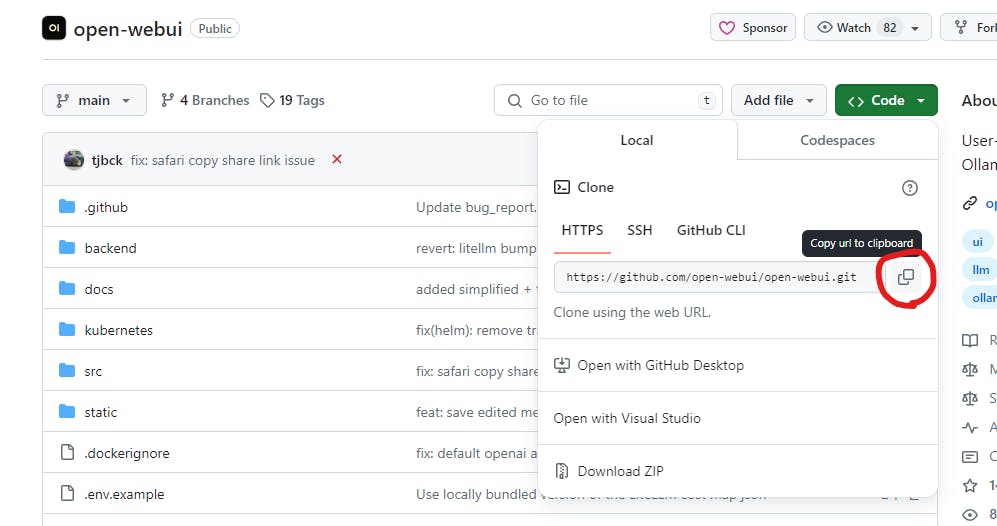Click the GitHub Desktop download icon
Screen dimensions: 997x526
point(561,365)
